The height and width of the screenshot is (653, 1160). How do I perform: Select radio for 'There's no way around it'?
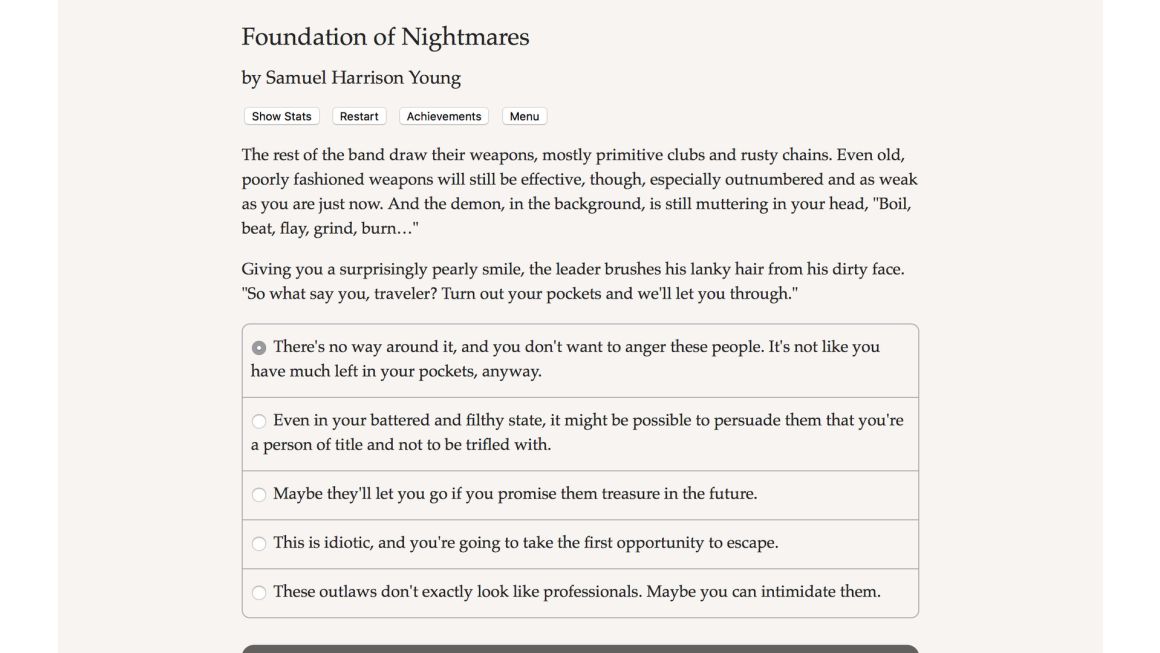tap(258, 348)
